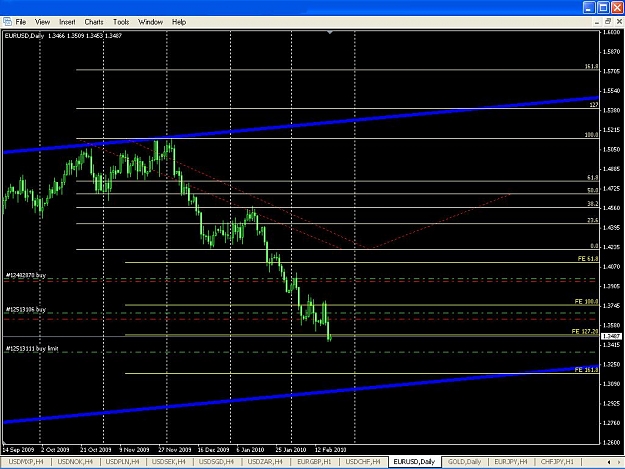Switch to the CHFJPY,H1 chart tab
The image size is (625, 469).
pyautogui.click(x=557, y=462)
